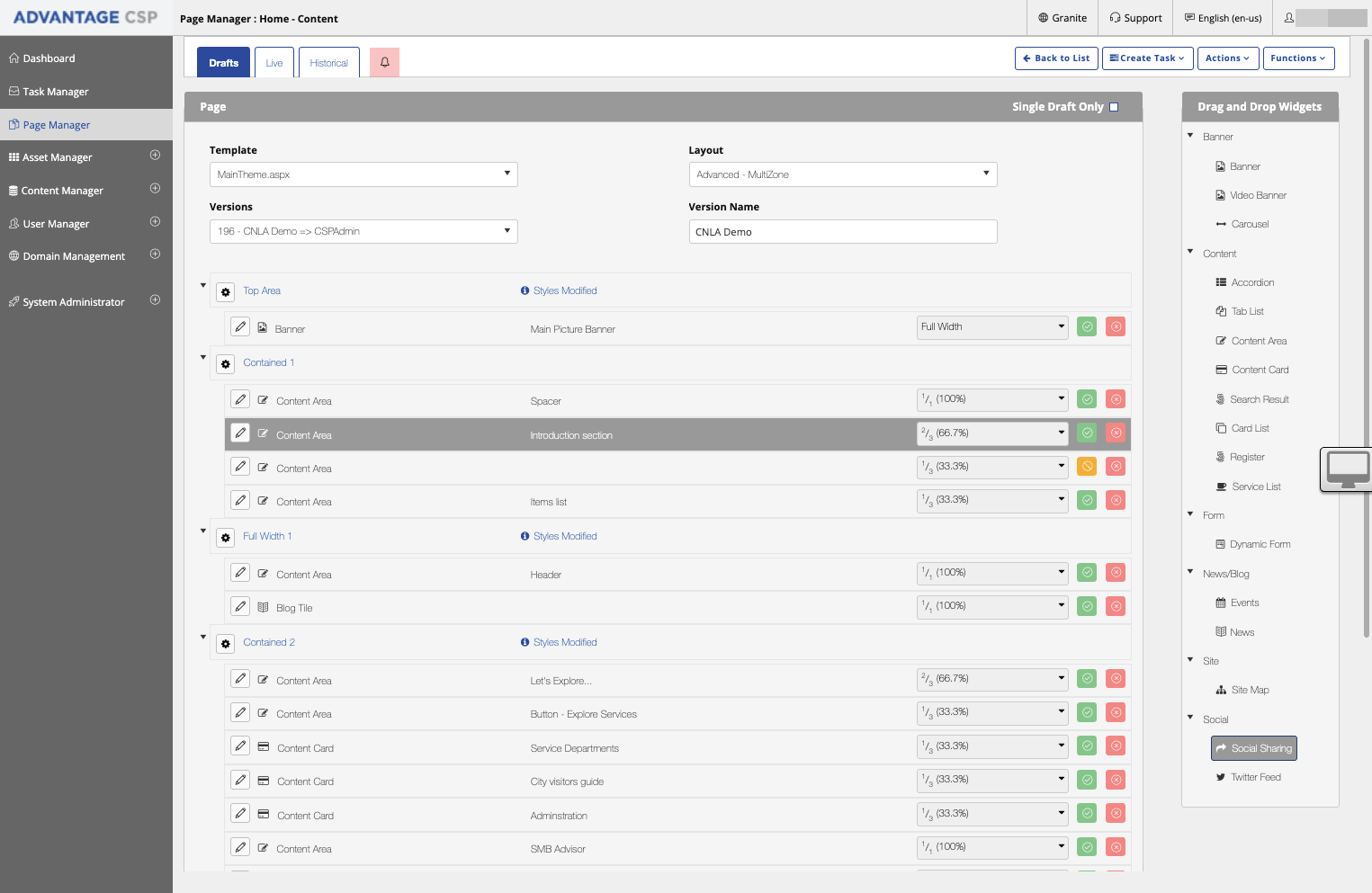1372x893 pixels.
Task: Open the Full Width dropdown on Banner row
Action: coord(992,327)
